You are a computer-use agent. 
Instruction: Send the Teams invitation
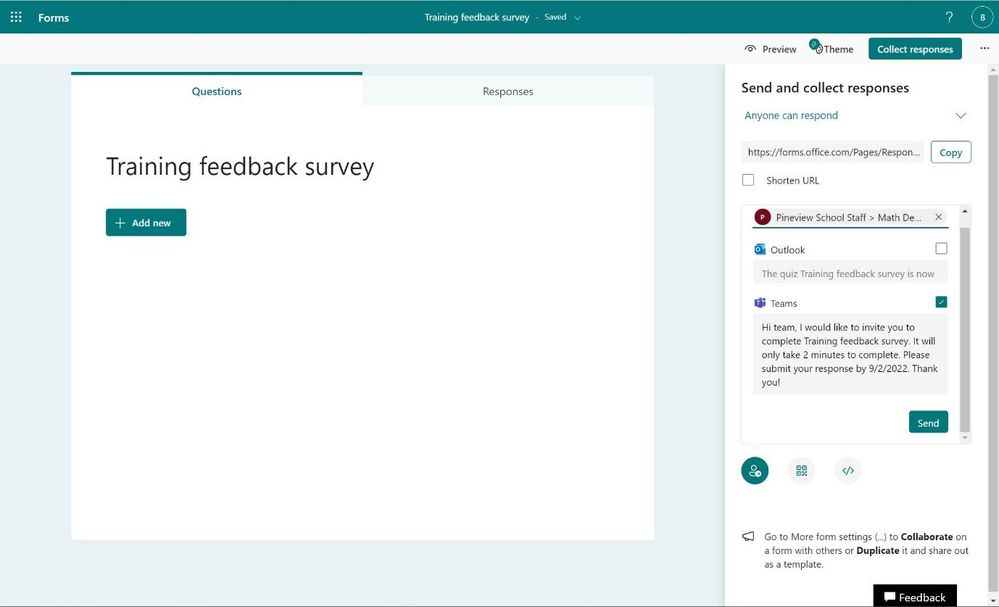(928, 422)
